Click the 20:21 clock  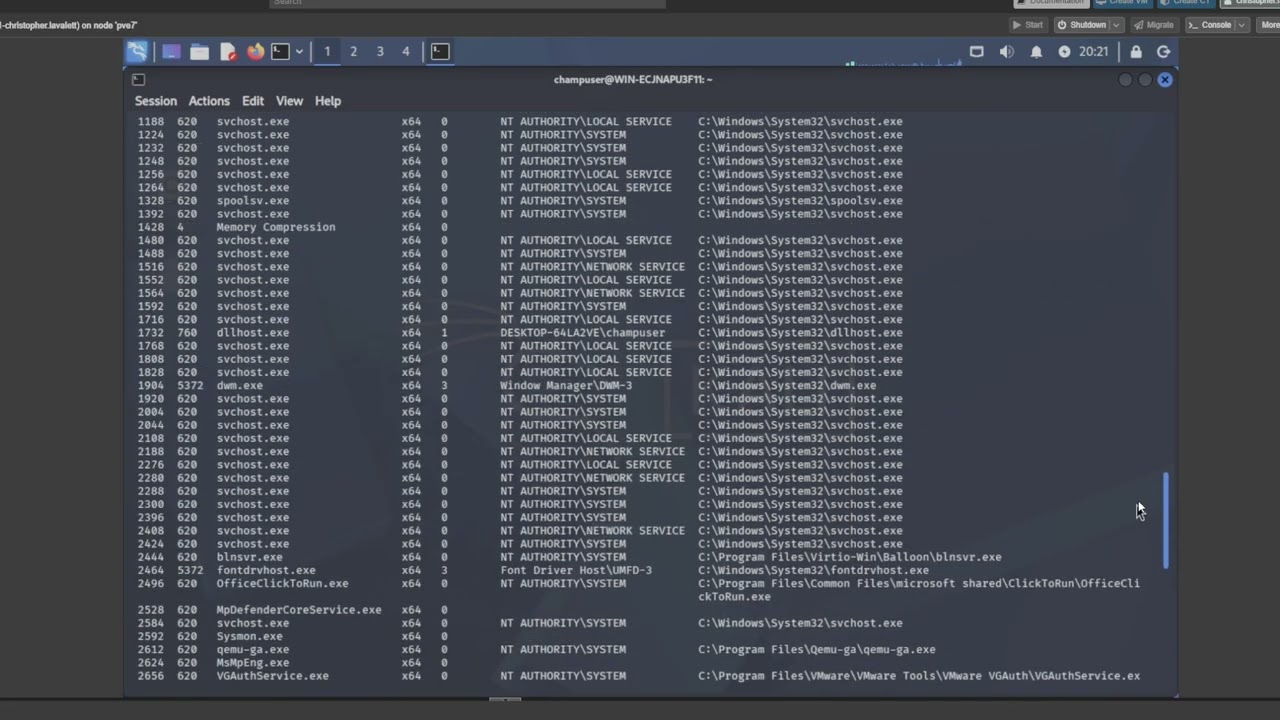(1094, 52)
